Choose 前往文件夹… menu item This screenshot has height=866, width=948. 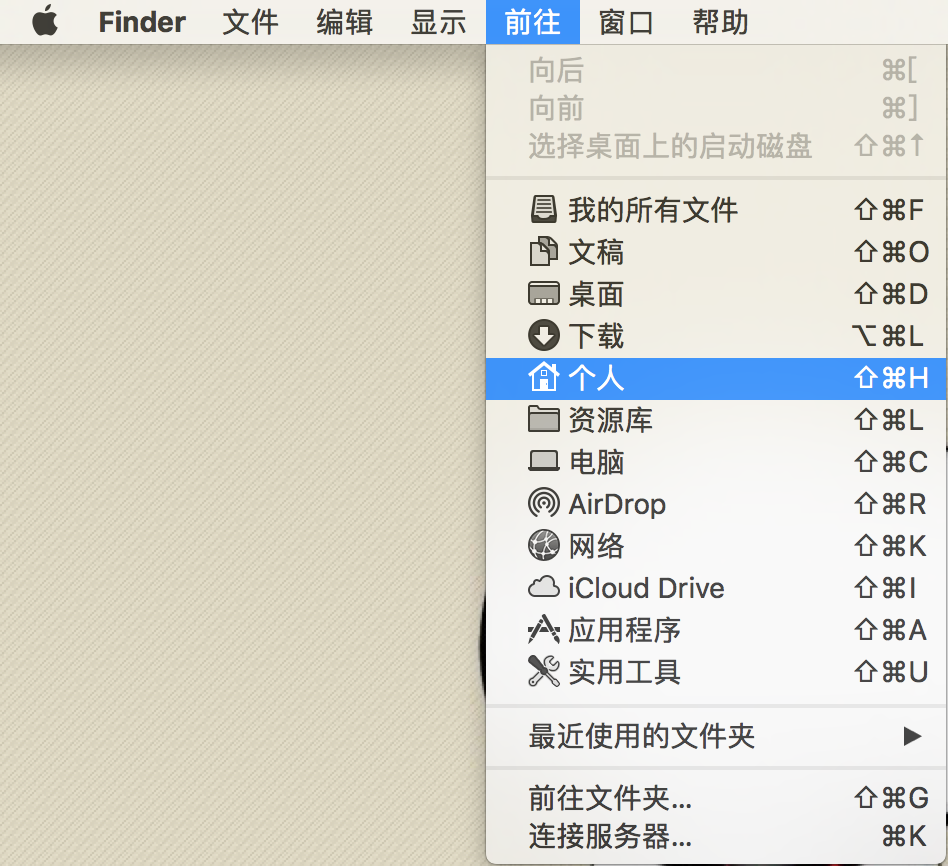[x=716, y=798]
